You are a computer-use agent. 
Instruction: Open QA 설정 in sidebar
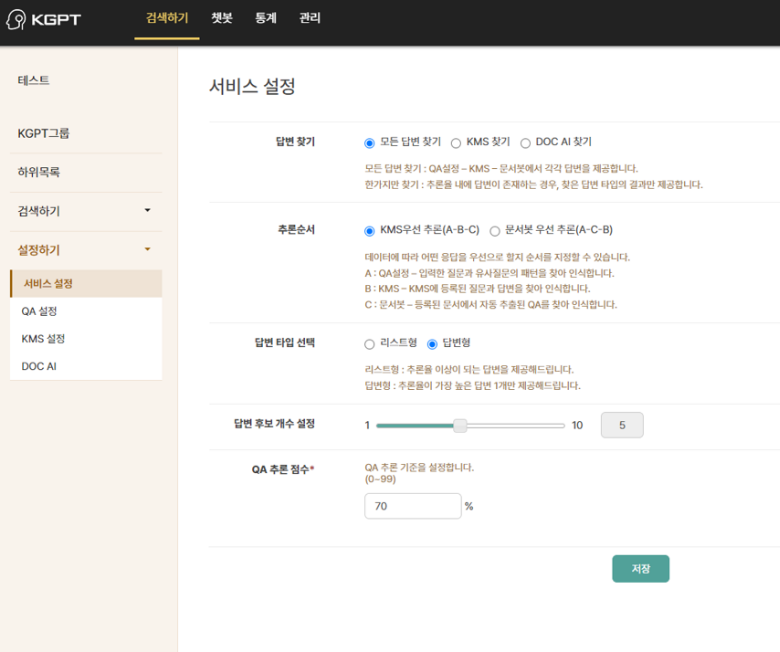(40, 311)
